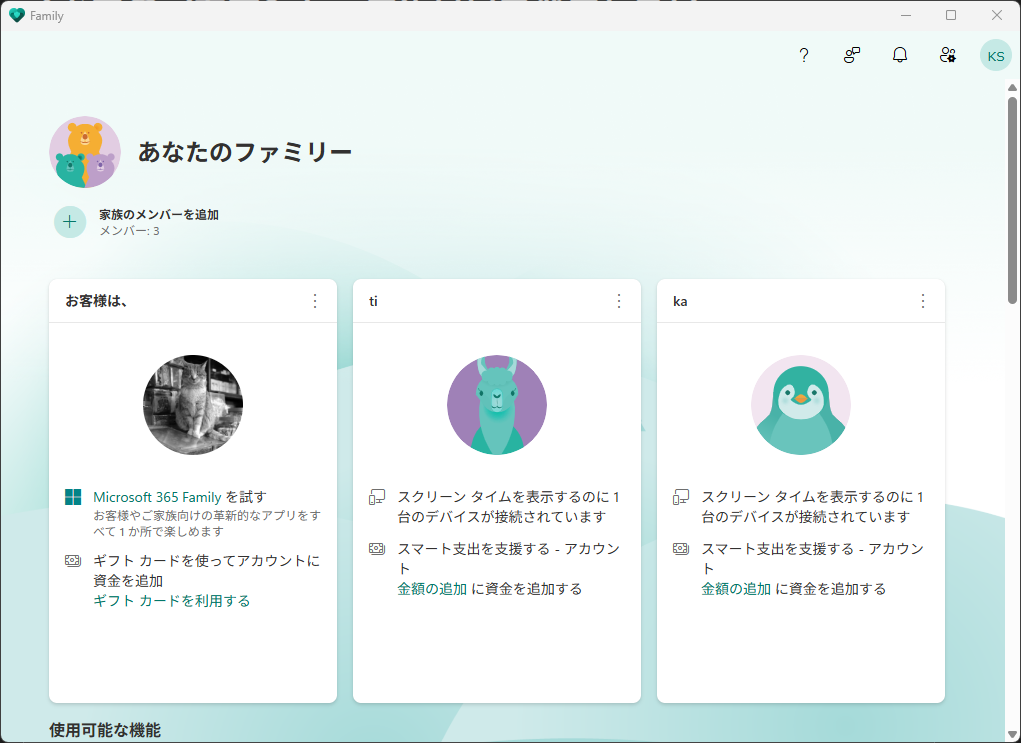This screenshot has width=1021, height=743.
Task: Open the help icon
Action: point(803,55)
